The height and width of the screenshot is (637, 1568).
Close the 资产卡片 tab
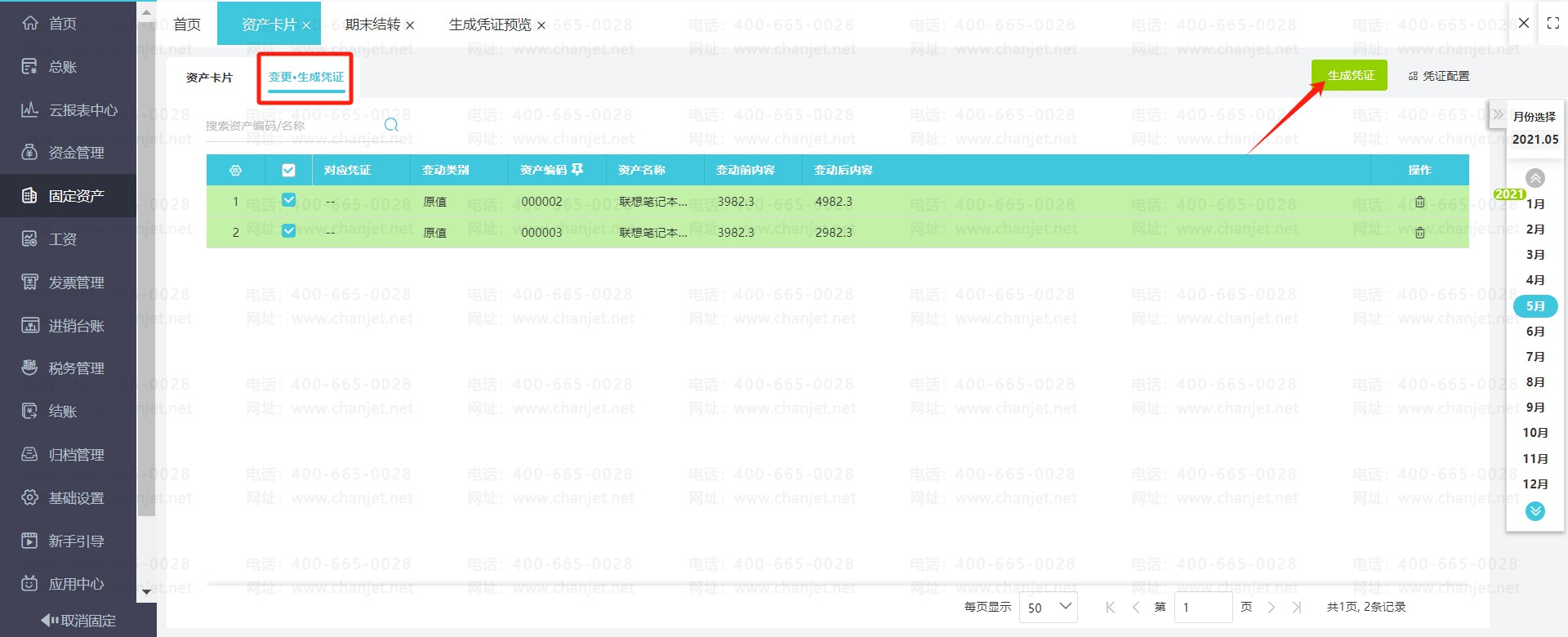[306, 25]
